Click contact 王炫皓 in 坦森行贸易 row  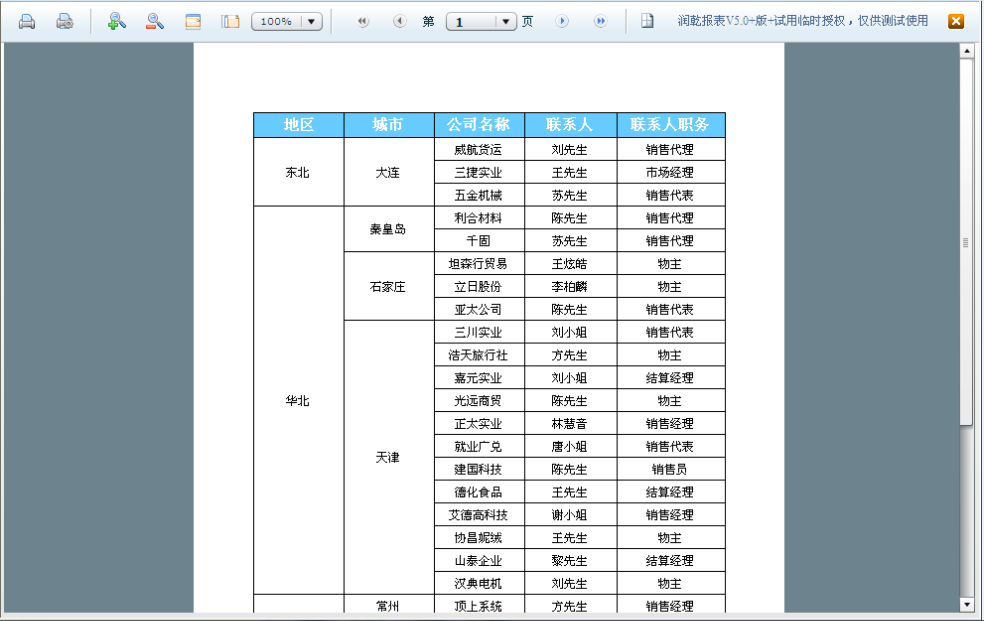tap(570, 264)
